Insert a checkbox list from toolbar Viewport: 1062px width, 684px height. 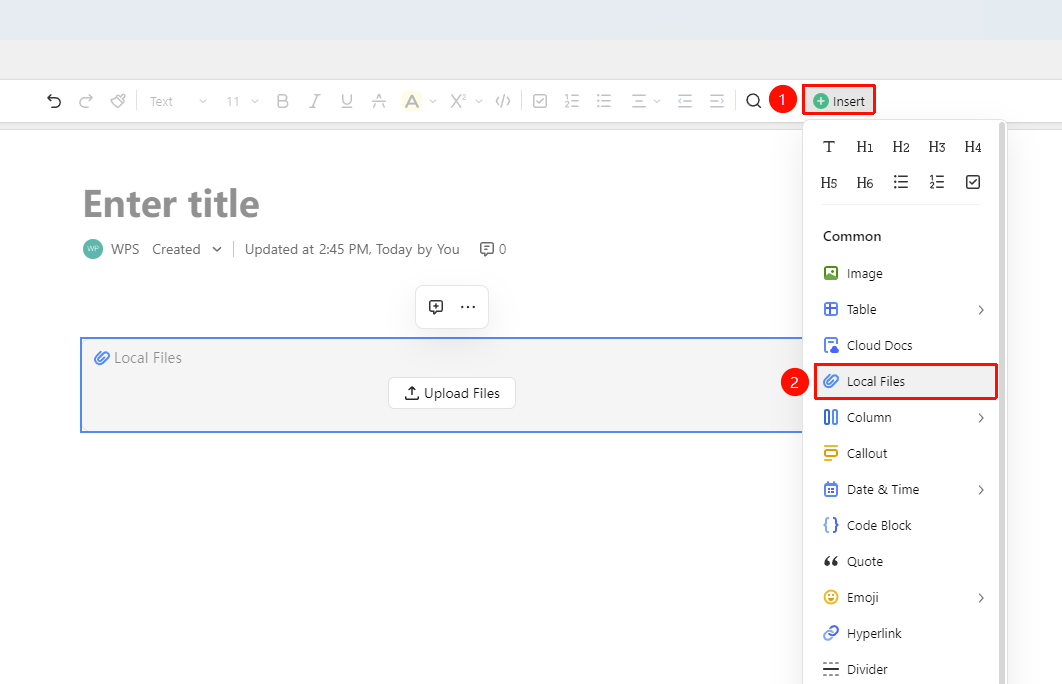(x=540, y=102)
